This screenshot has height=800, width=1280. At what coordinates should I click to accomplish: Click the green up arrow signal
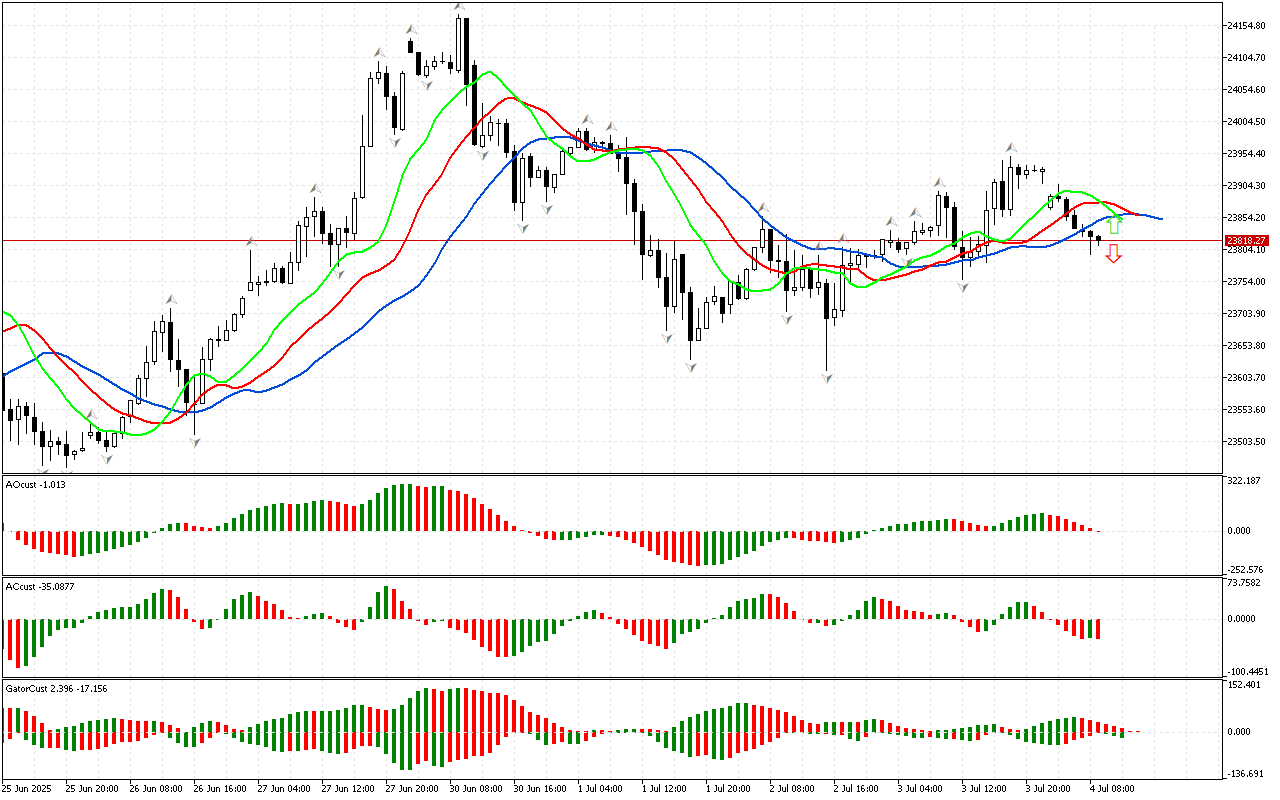pos(1114,225)
